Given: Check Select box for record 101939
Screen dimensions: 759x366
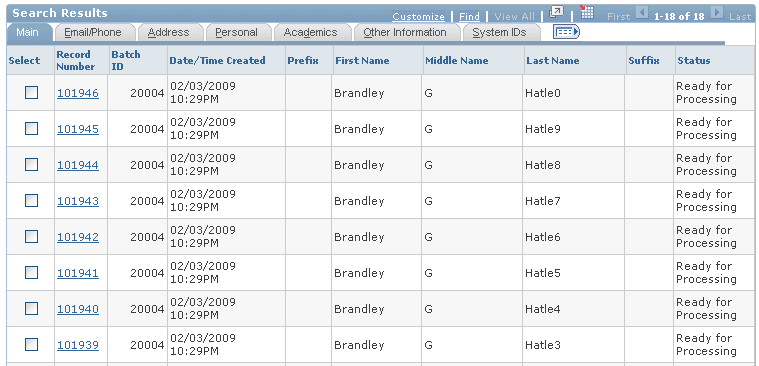Looking at the screenshot, I should click(x=31, y=345).
